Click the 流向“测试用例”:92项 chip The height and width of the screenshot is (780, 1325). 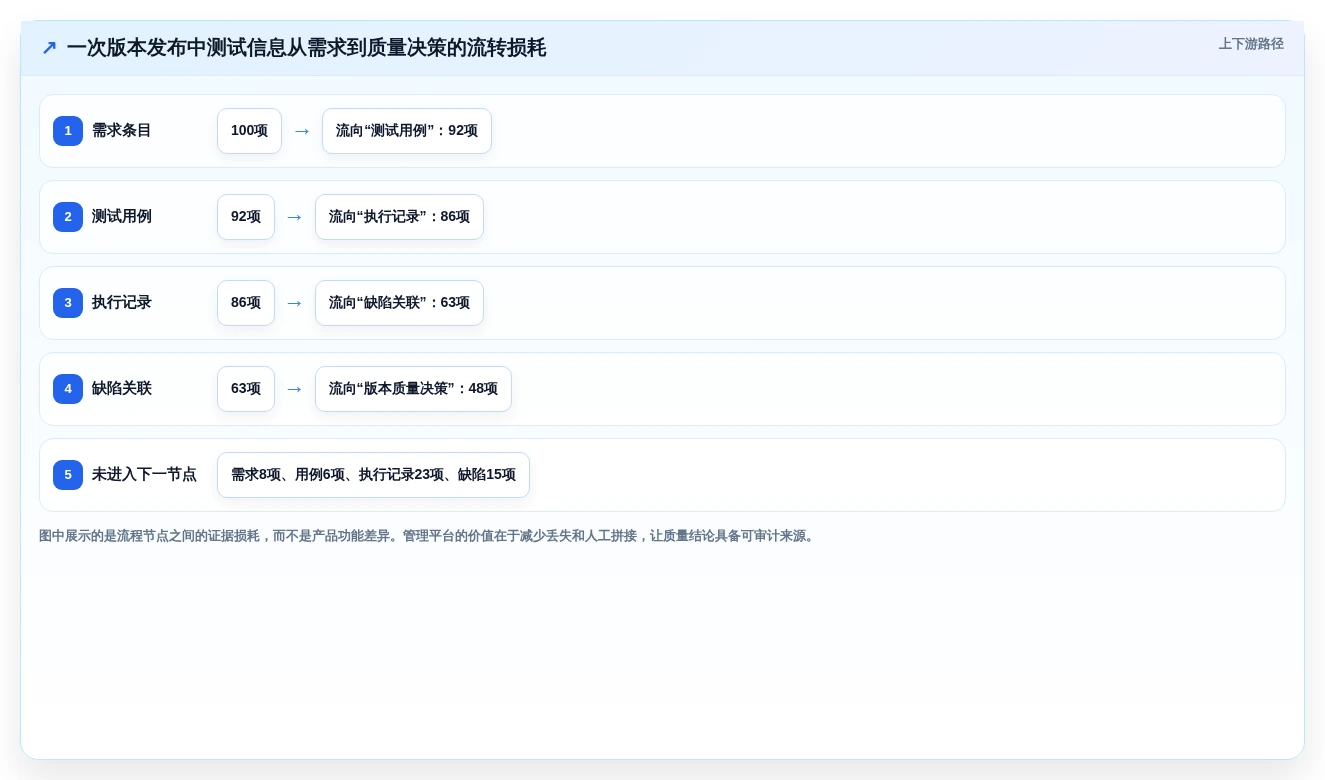pyautogui.click(x=407, y=131)
